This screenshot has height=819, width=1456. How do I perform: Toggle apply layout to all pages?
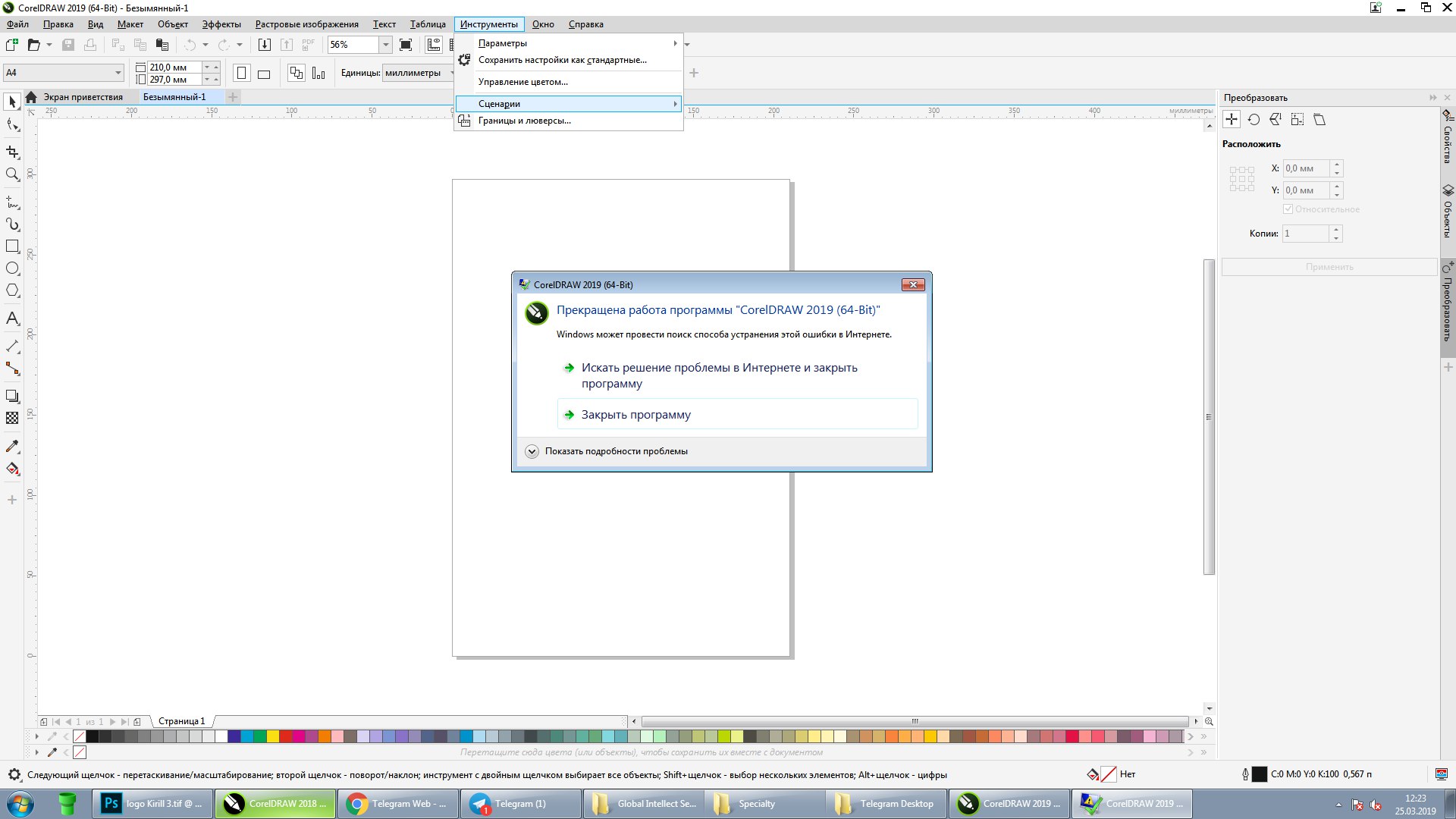297,74
